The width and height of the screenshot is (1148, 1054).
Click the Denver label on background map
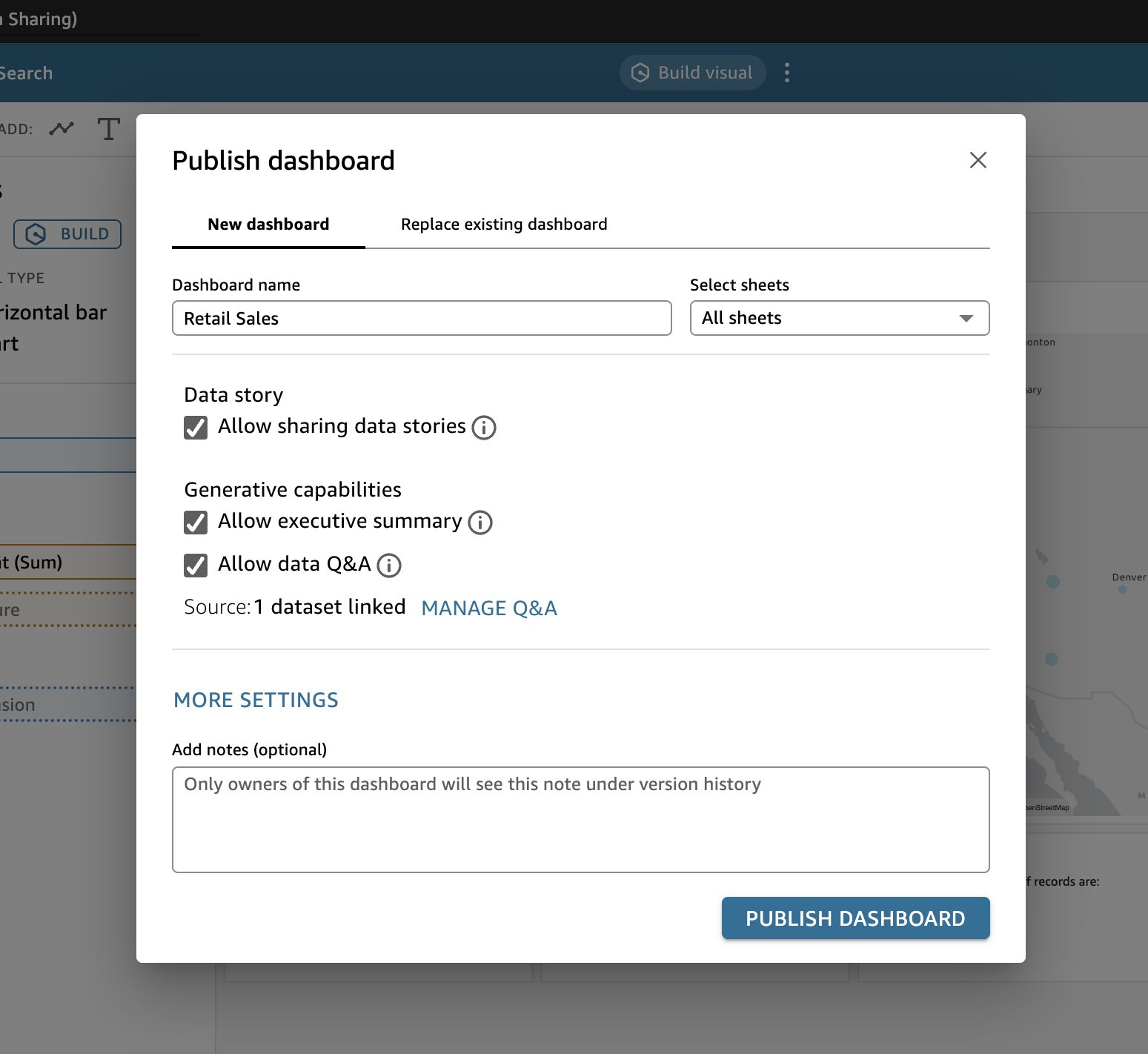[1129, 577]
